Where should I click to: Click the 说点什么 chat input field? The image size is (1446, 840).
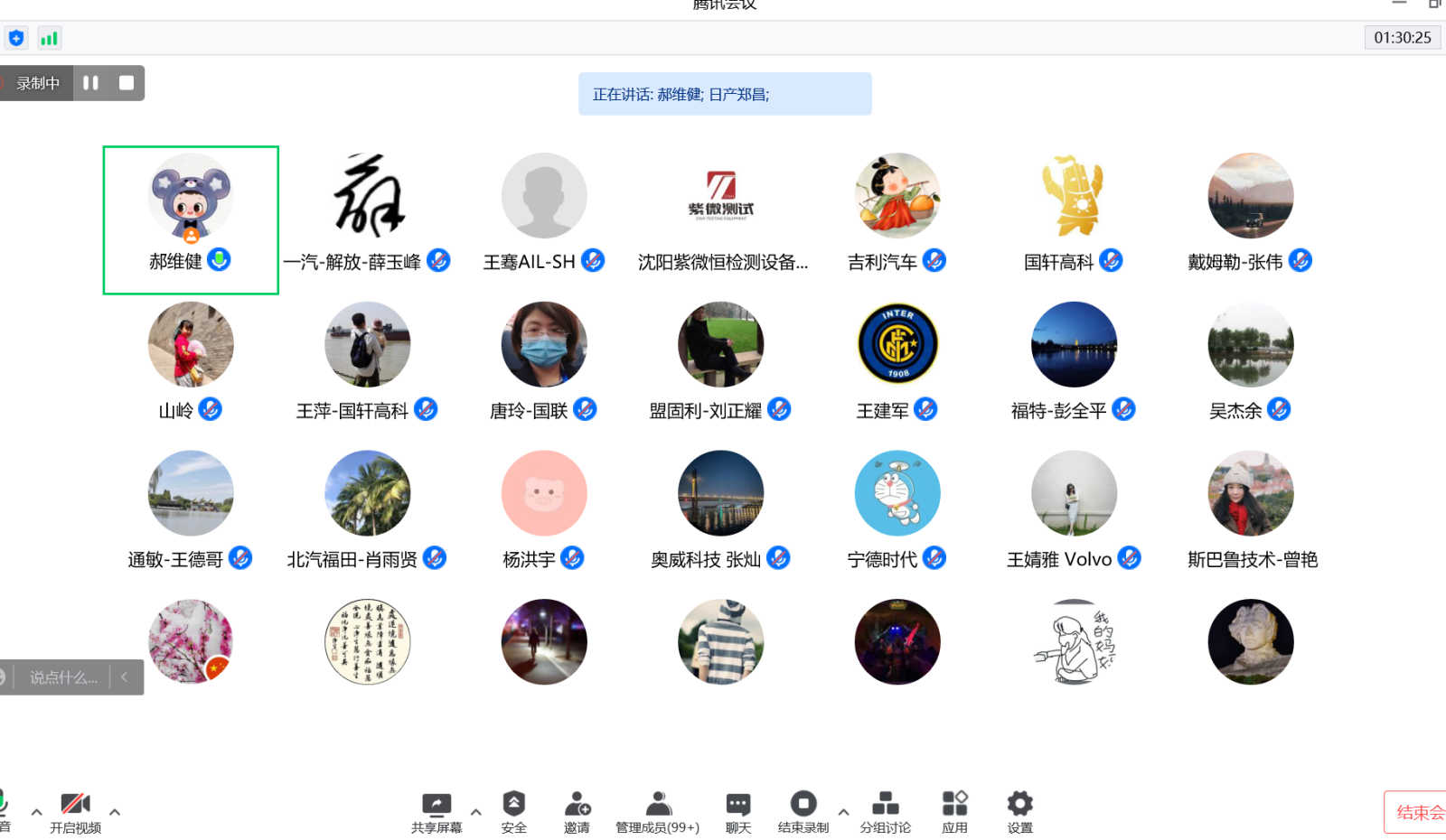click(x=63, y=677)
